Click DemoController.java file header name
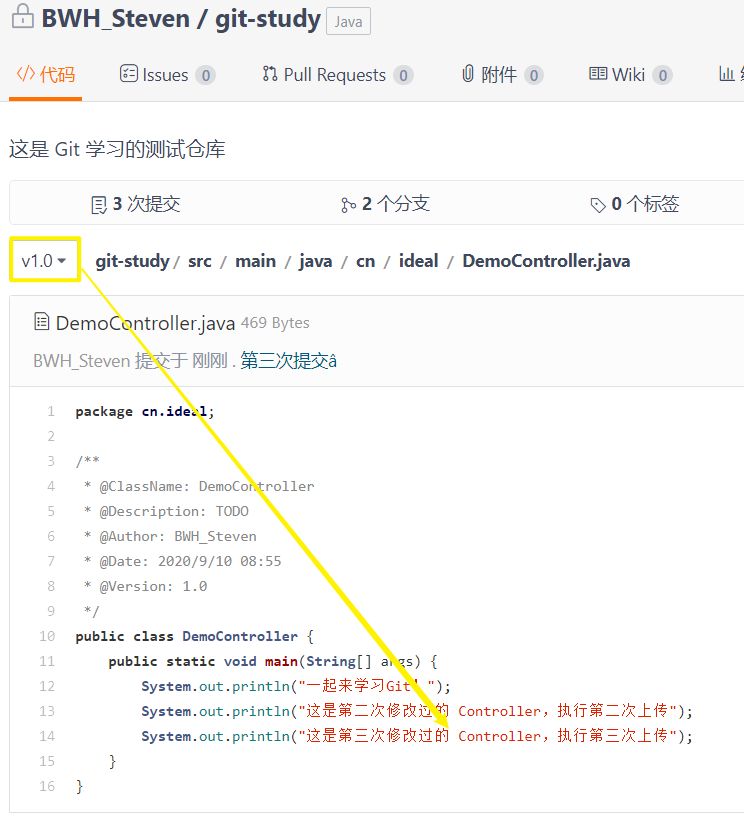Viewport: 744px width, 825px height. 145,324
